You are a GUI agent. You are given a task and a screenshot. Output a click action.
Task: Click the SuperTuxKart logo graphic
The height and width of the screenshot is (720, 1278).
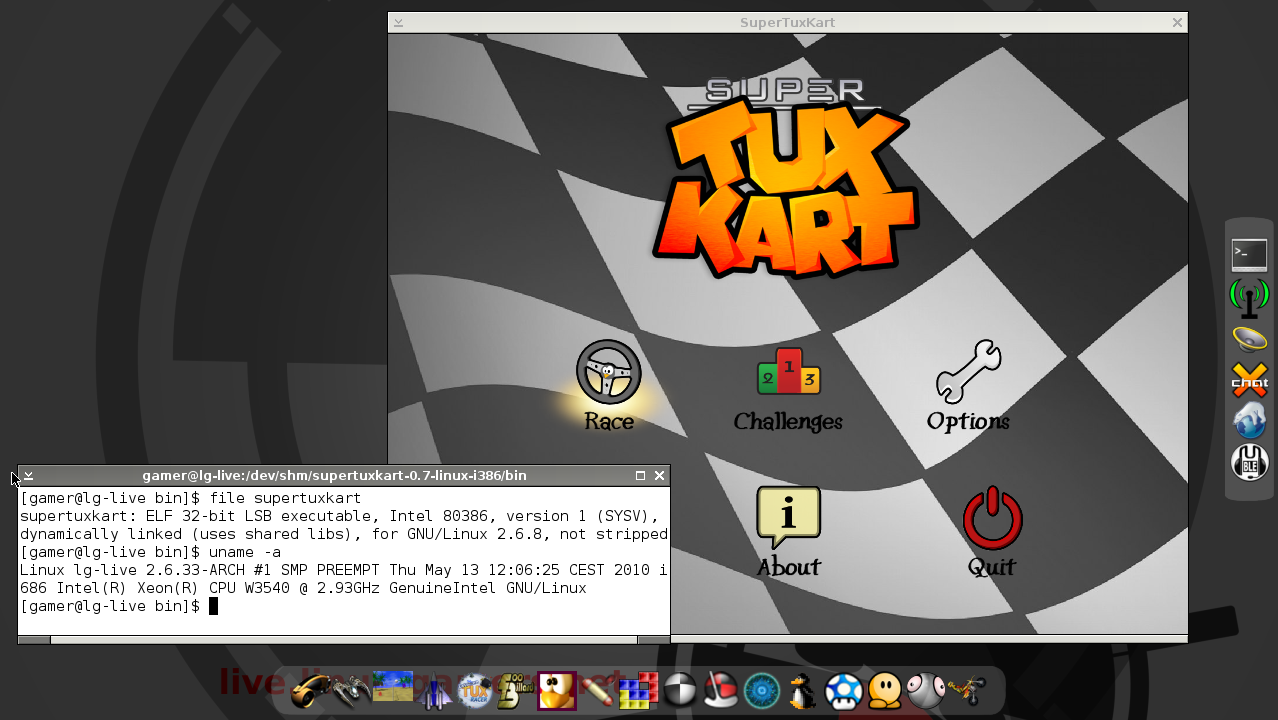click(785, 178)
